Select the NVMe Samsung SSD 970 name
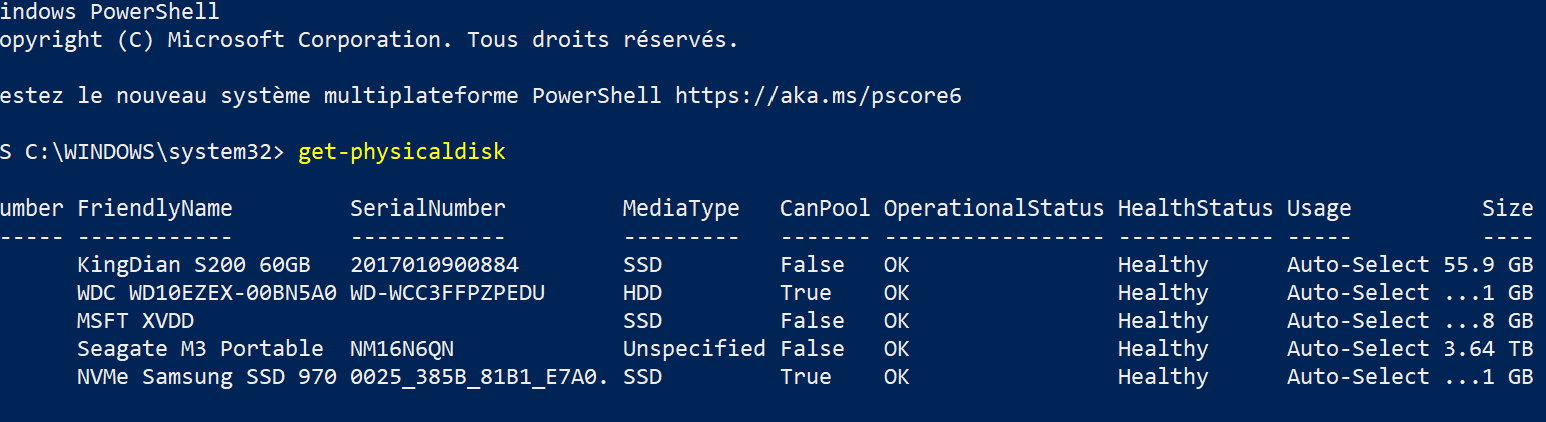Image resolution: width=1546 pixels, height=422 pixels. point(207,377)
